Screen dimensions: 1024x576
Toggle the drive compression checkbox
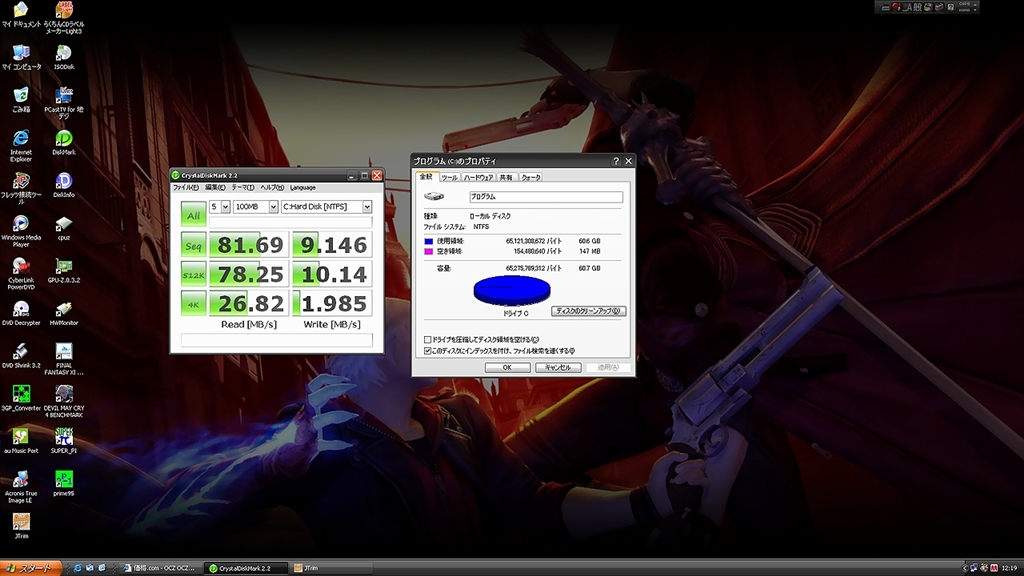(428, 340)
